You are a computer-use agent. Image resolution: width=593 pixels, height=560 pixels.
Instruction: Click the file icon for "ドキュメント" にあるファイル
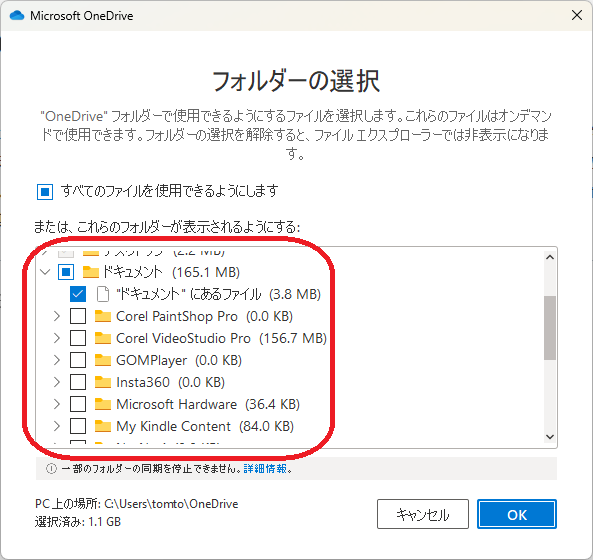point(102,294)
